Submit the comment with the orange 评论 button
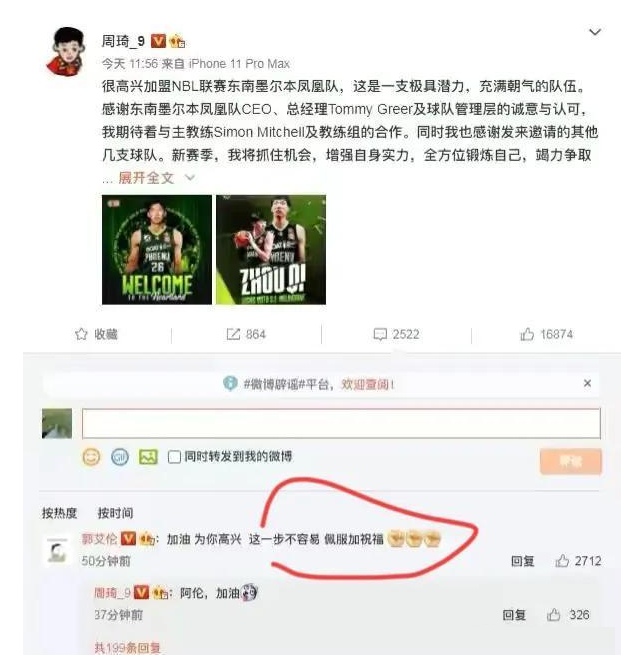This screenshot has height=663, width=643. pyautogui.click(x=571, y=461)
